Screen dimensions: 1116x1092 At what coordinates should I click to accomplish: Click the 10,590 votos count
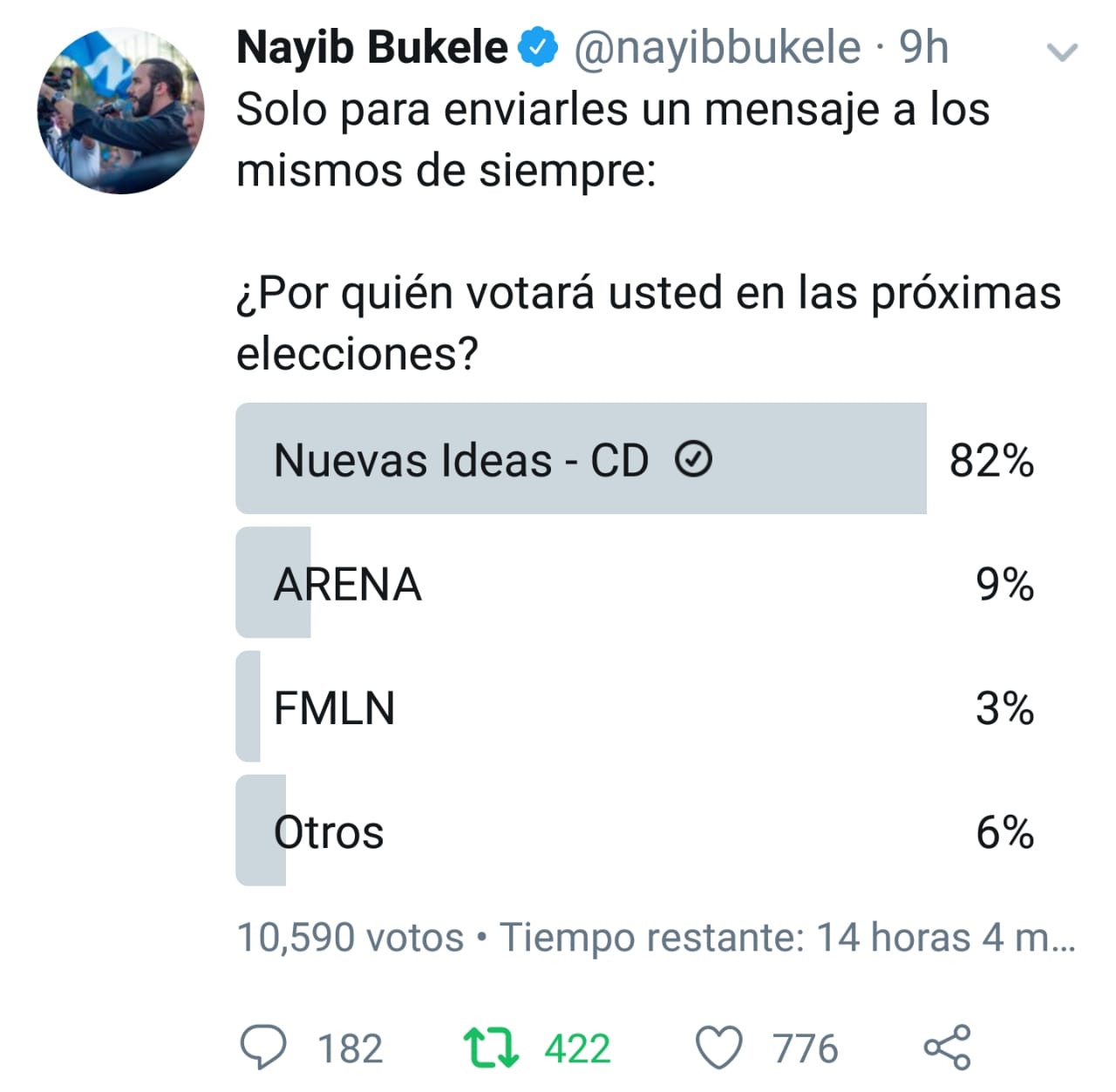point(350,938)
